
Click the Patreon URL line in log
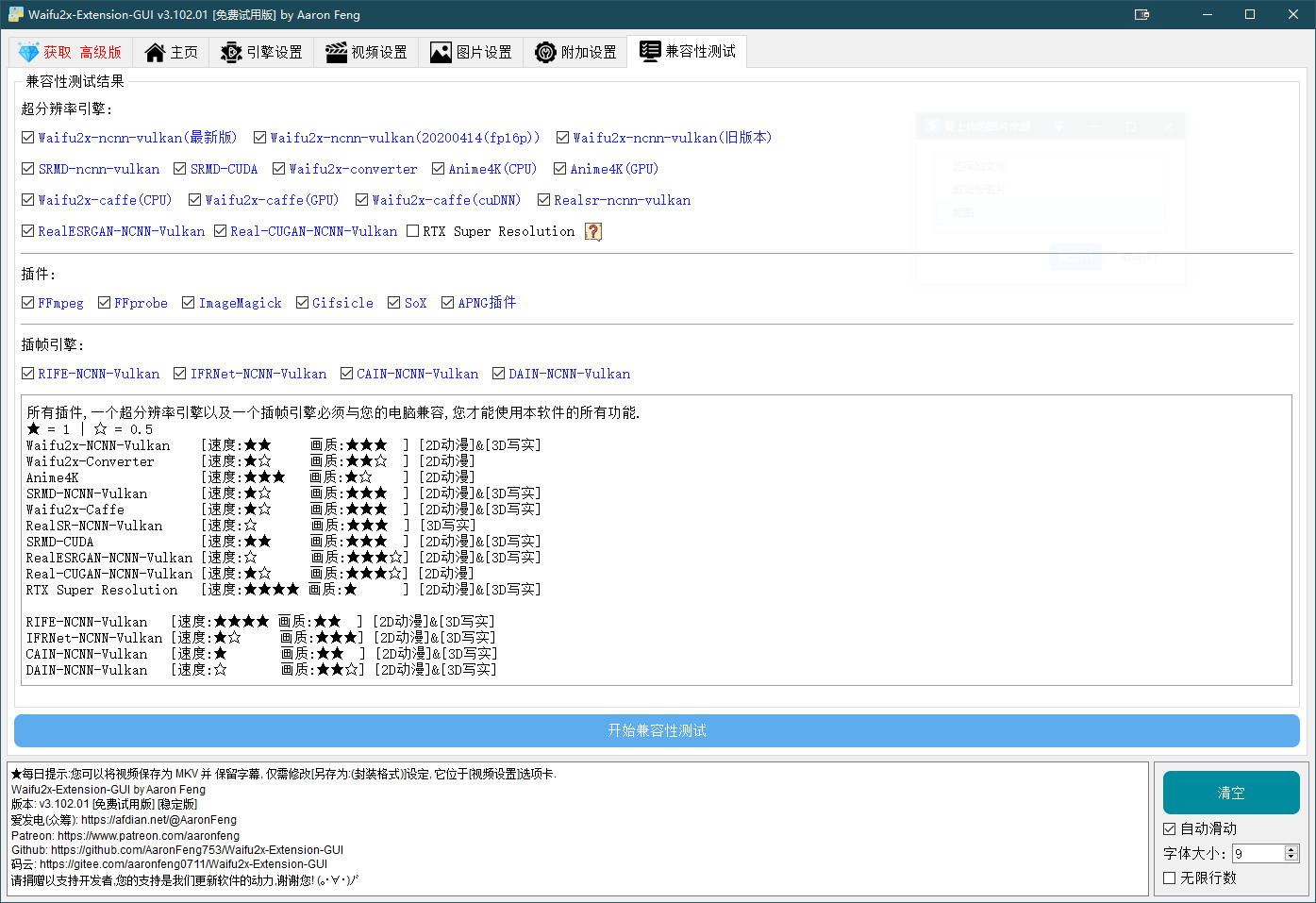125,836
